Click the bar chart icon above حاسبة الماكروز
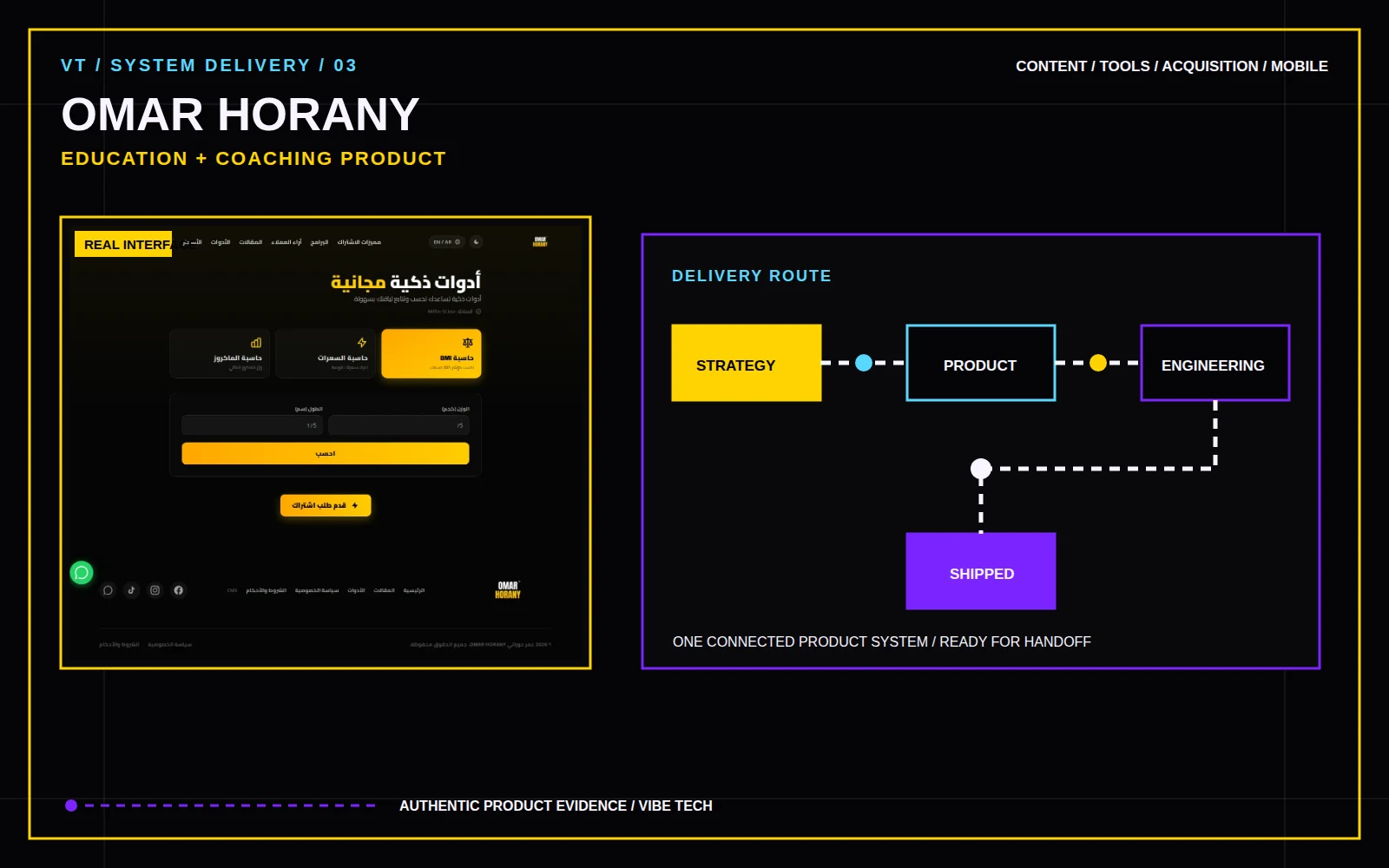1389x868 pixels. pos(256,343)
